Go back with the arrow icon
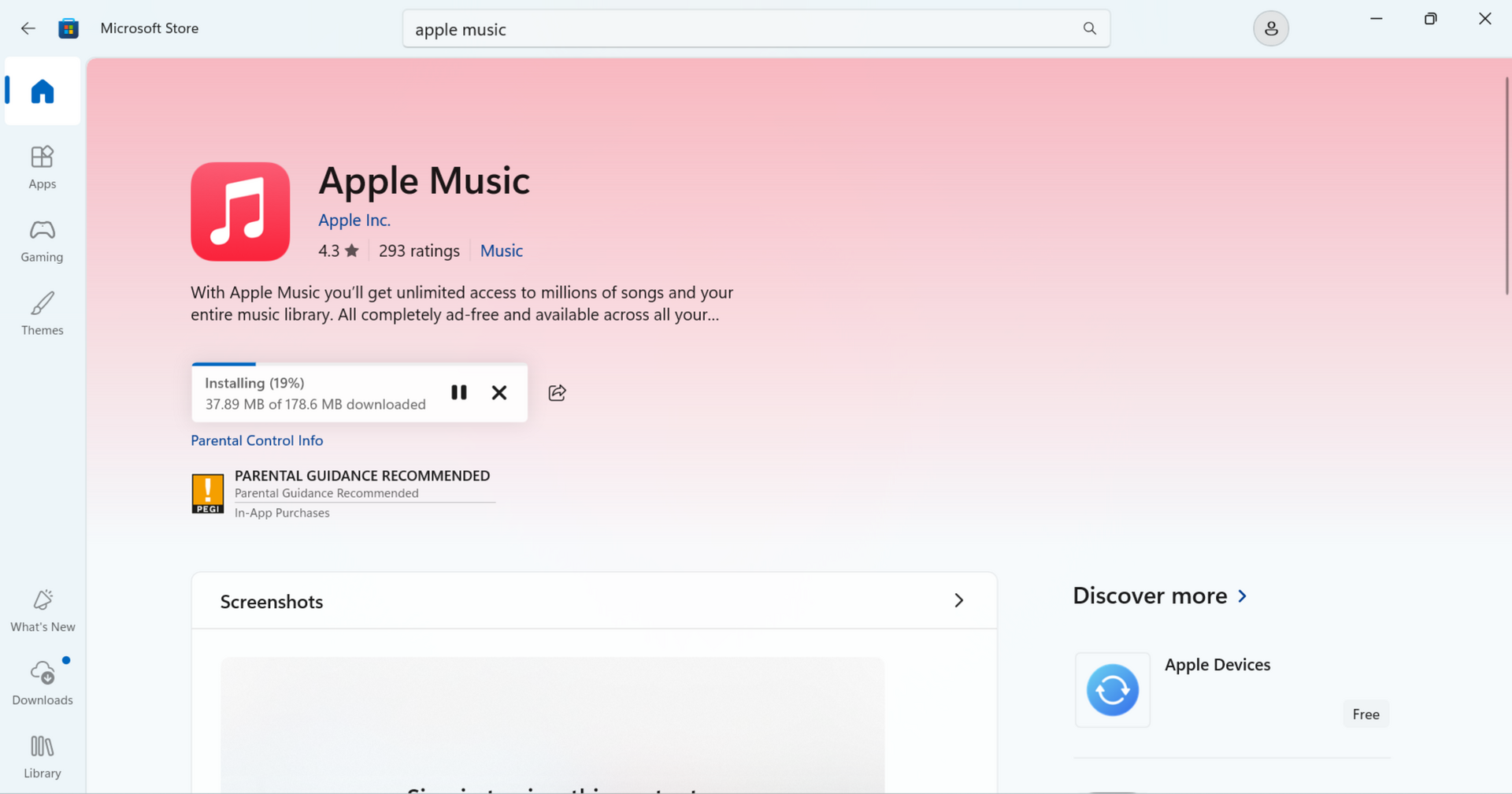 tap(28, 28)
